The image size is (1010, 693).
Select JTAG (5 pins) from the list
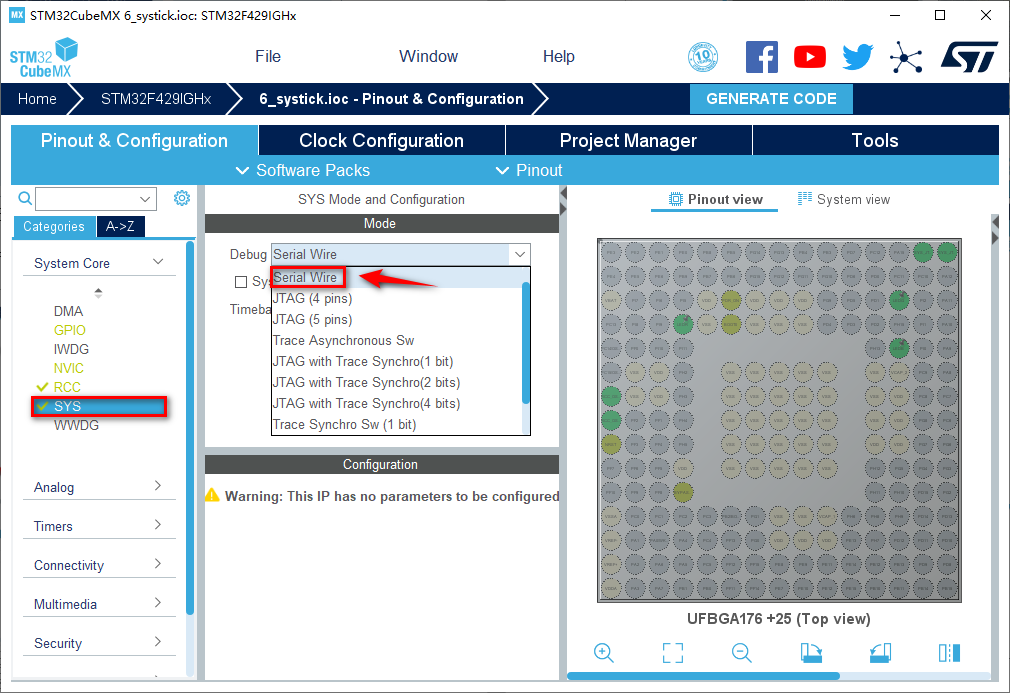tap(312, 319)
